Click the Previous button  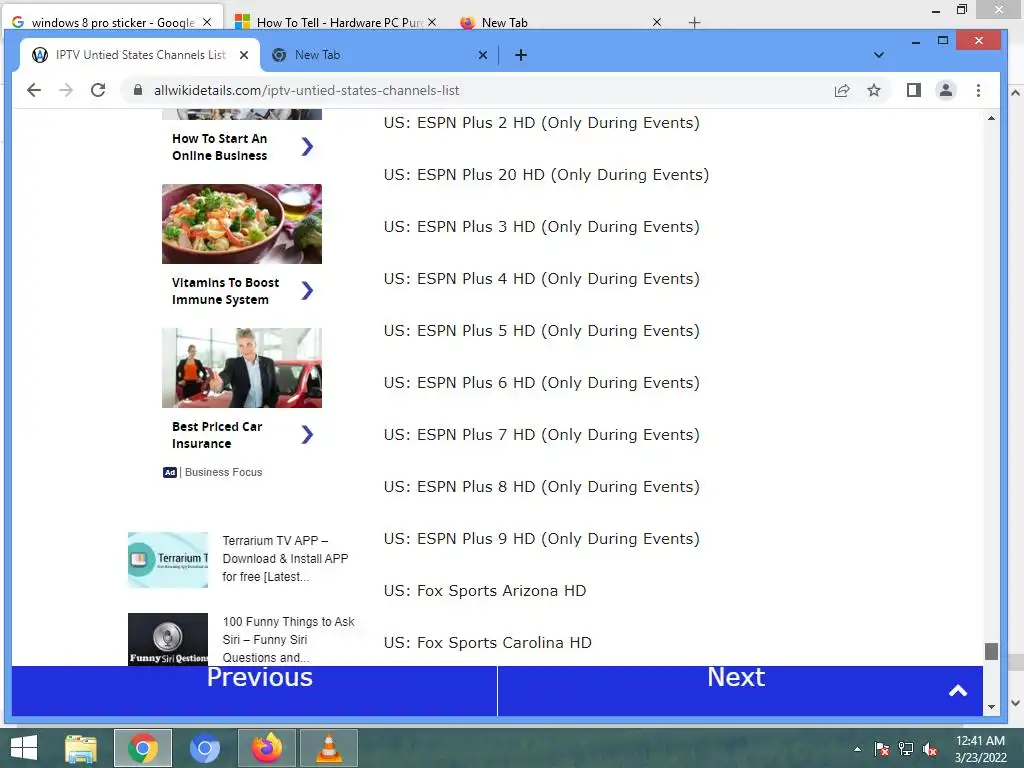(x=255, y=691)
